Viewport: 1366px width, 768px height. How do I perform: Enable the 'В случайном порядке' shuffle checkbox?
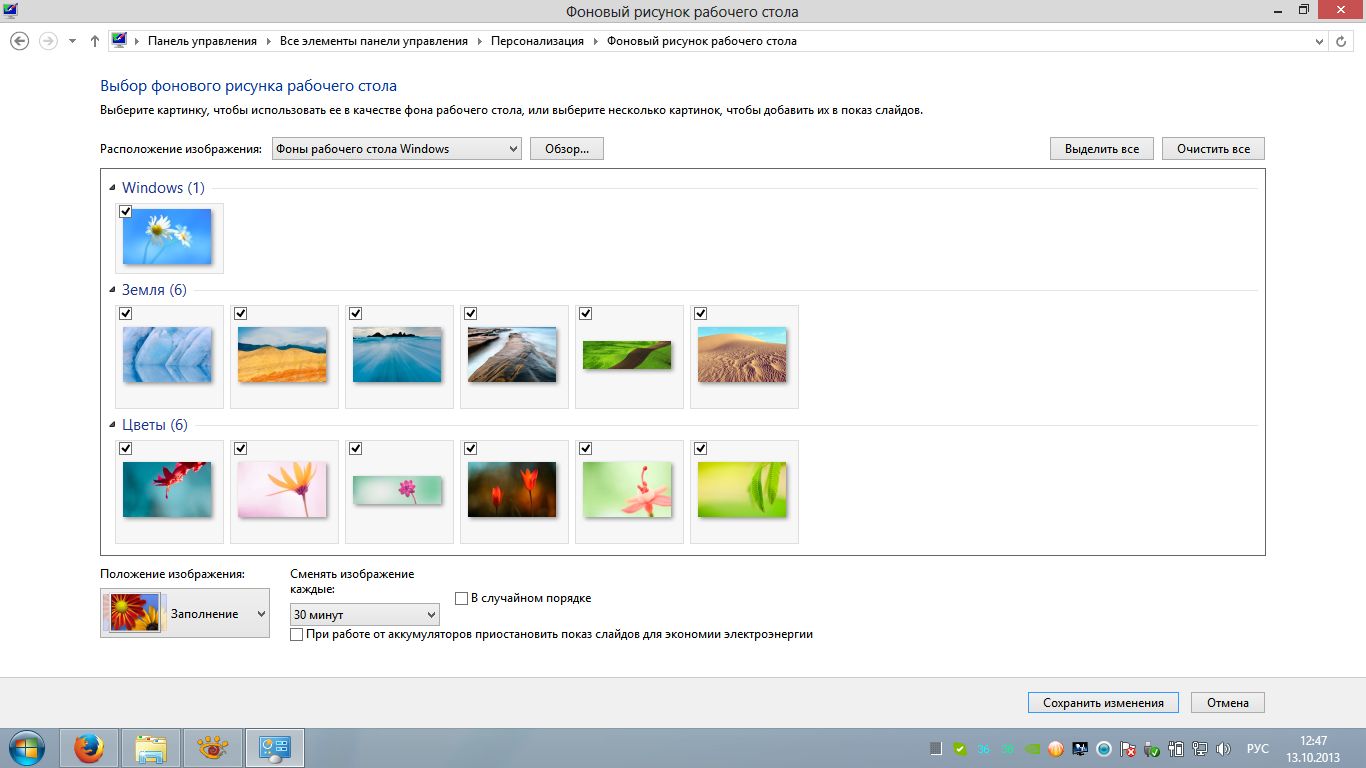(461, 598)
